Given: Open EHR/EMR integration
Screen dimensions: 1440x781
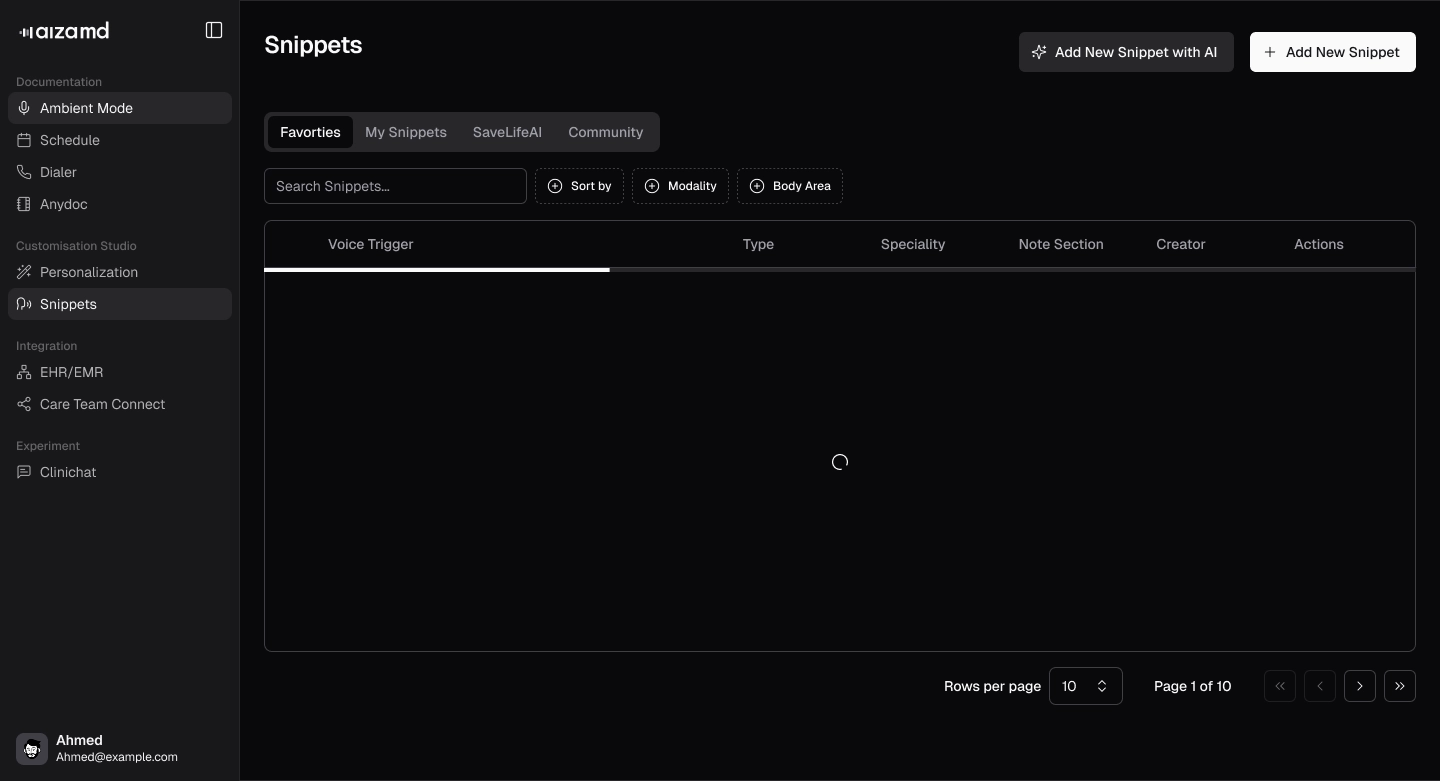Looking at the screenshot, I should pyautogui.click(x=120, y=372).
